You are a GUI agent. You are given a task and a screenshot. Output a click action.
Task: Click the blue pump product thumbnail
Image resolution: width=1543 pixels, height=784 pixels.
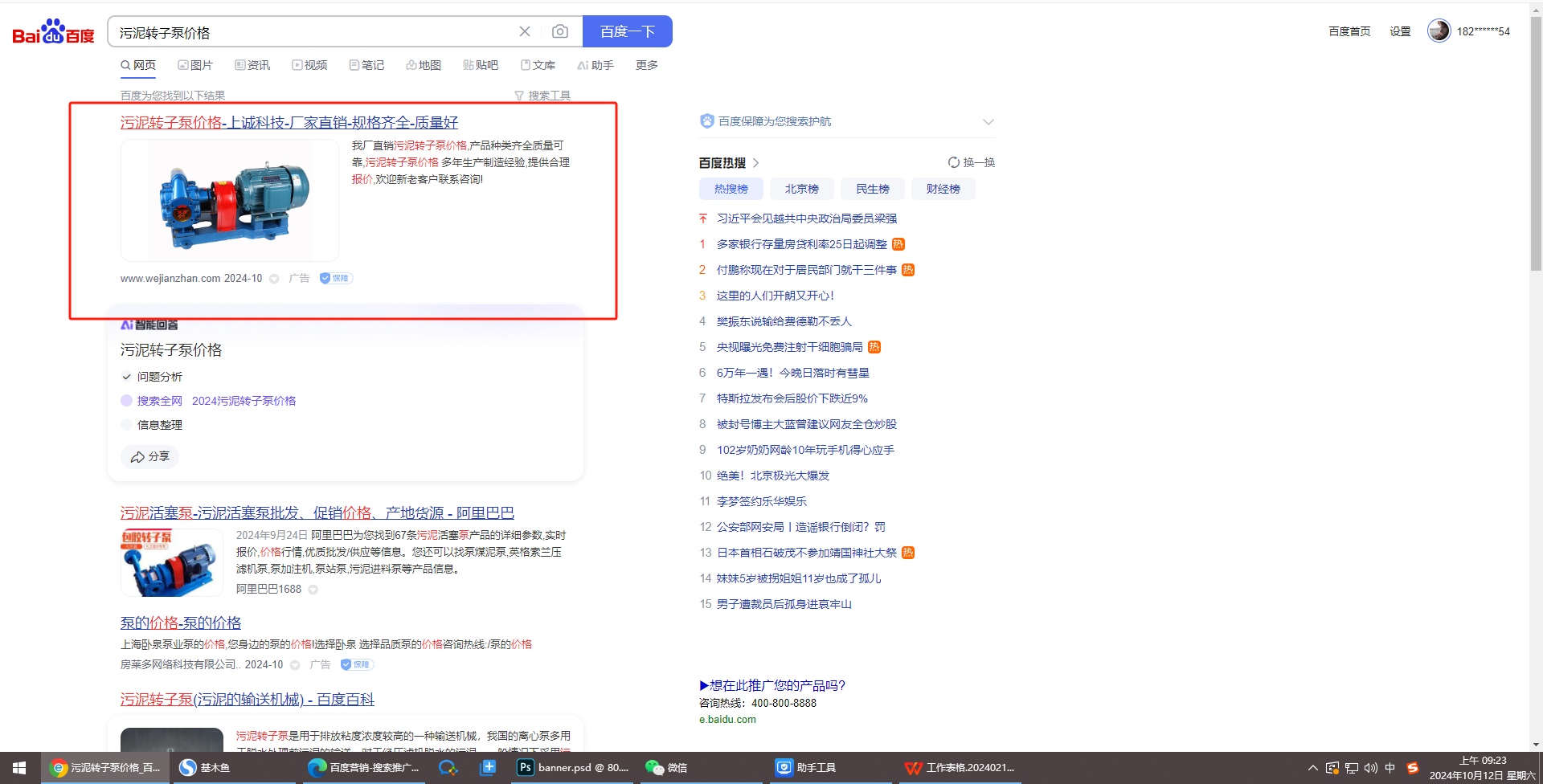(230, 201)
